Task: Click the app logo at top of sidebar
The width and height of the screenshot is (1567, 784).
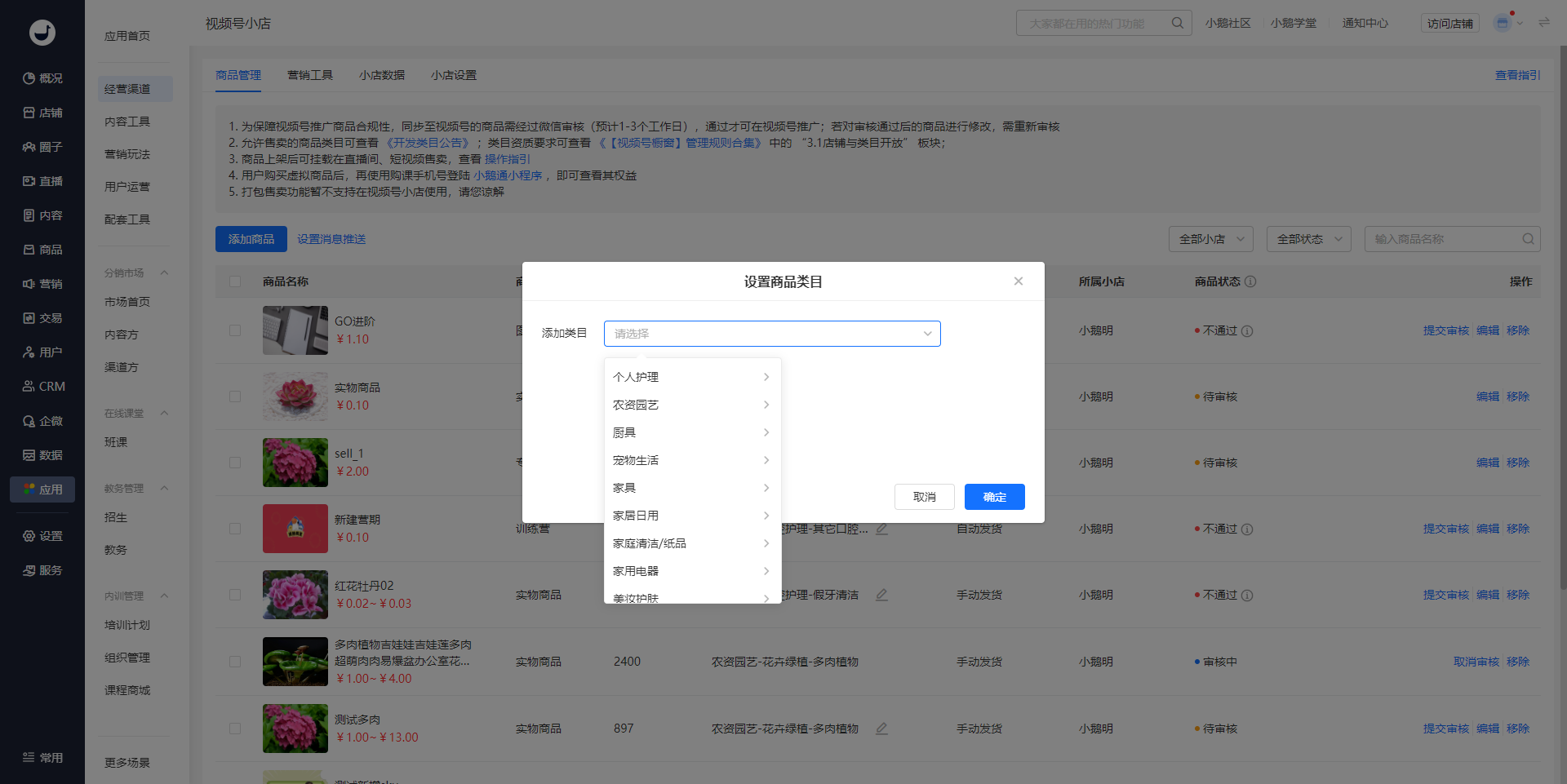Action: click(x=42, y=33)
